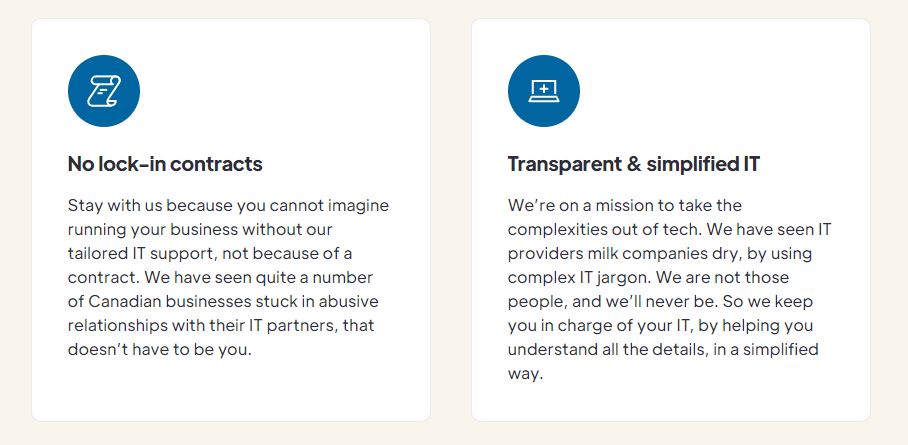Click the contract scroll icon
This screenshot has width=908, height=445.
point(104,91)
